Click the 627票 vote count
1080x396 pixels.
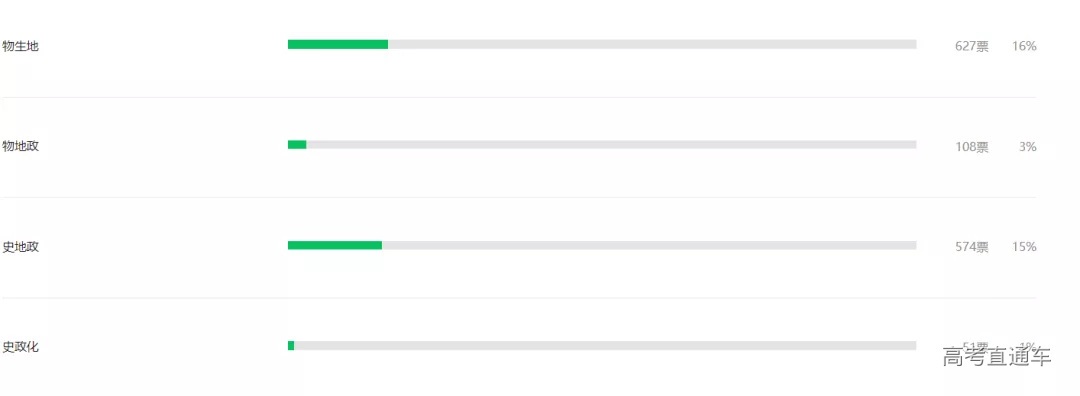[x=971, y=46]
